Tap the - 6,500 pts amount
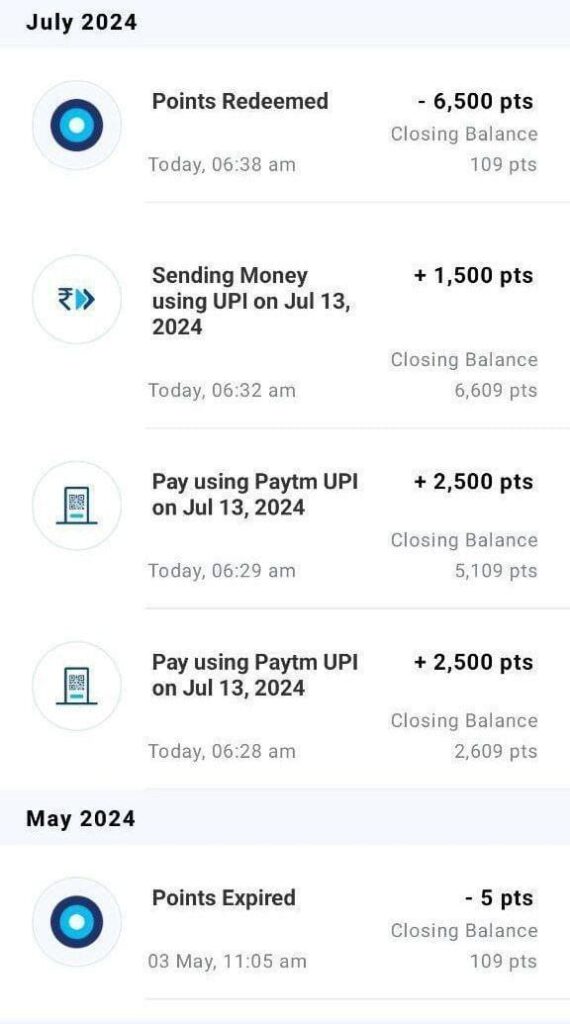Screen dimensions: 570x1024 click(x=475, y=102)
